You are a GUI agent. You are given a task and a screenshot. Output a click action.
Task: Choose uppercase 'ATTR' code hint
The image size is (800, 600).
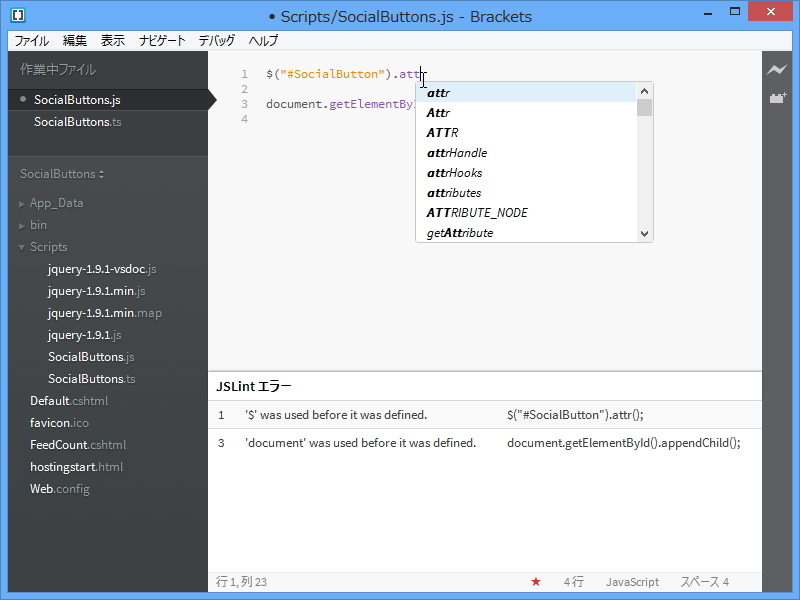click(x=527, y=133)
